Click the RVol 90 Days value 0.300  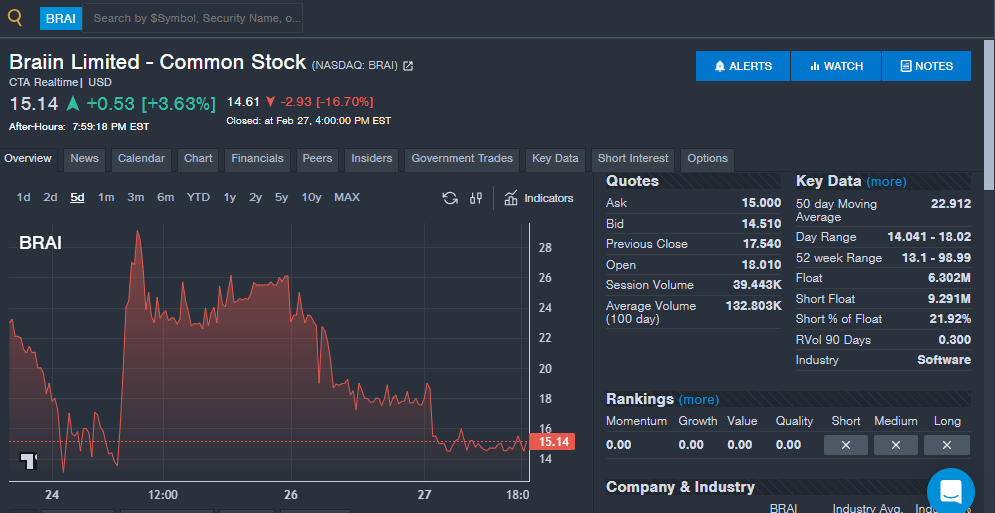pos(954,340)
